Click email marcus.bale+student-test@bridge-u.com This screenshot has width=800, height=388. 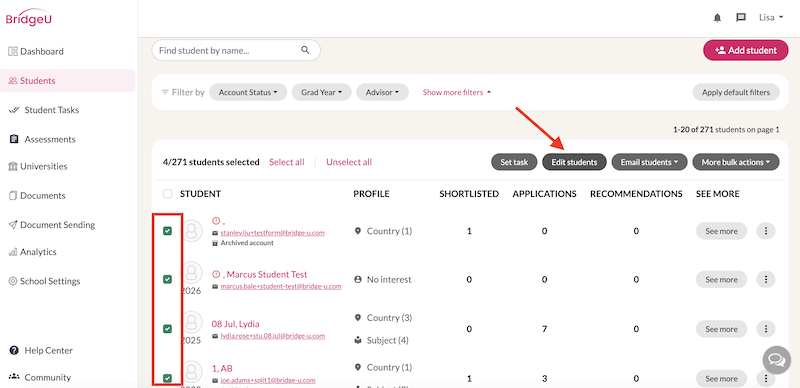pyautogui.click(x=281, y=286)
